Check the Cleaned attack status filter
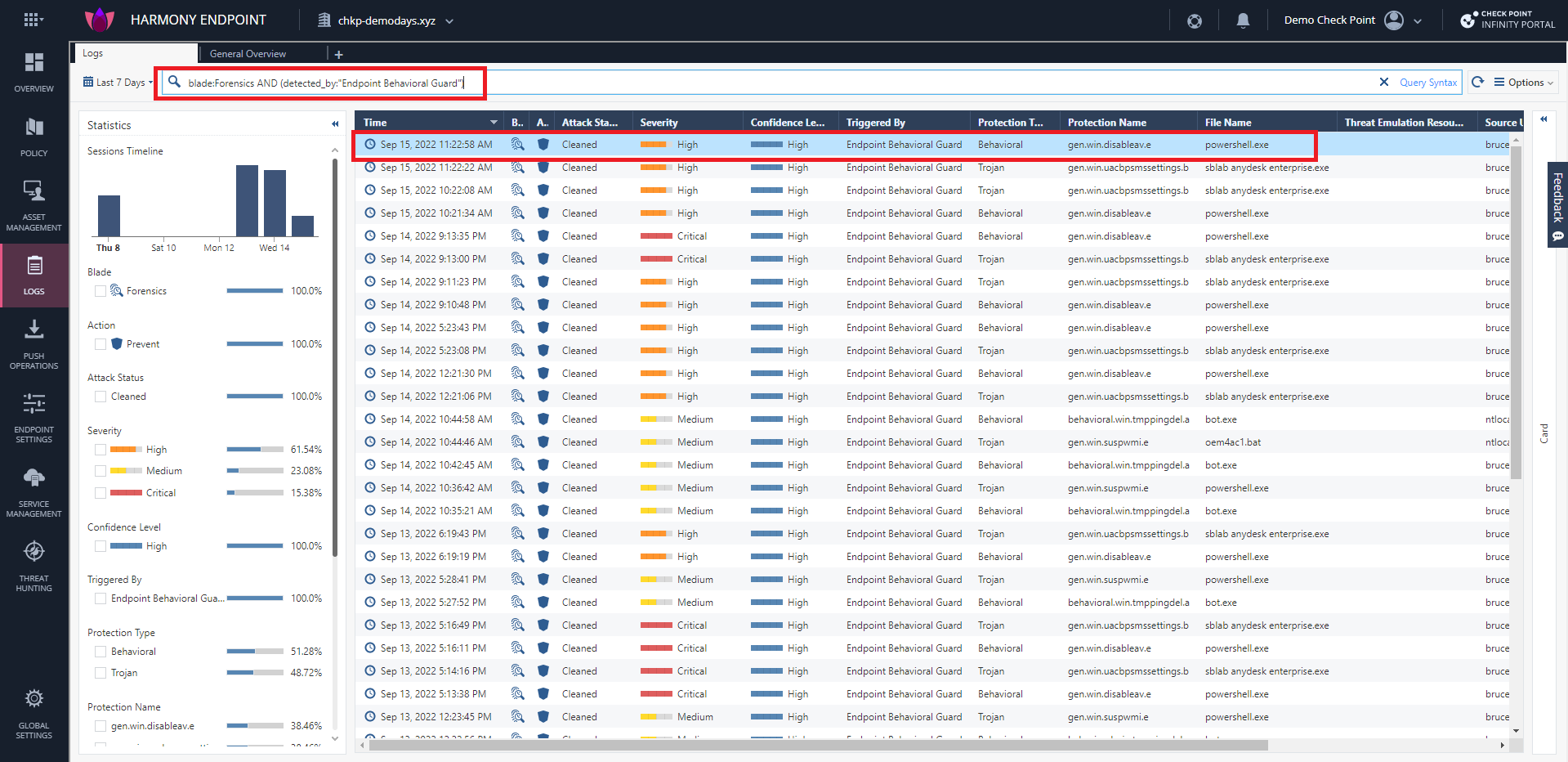This screenshot has width=1568, height=762. [x=101, y=397]
